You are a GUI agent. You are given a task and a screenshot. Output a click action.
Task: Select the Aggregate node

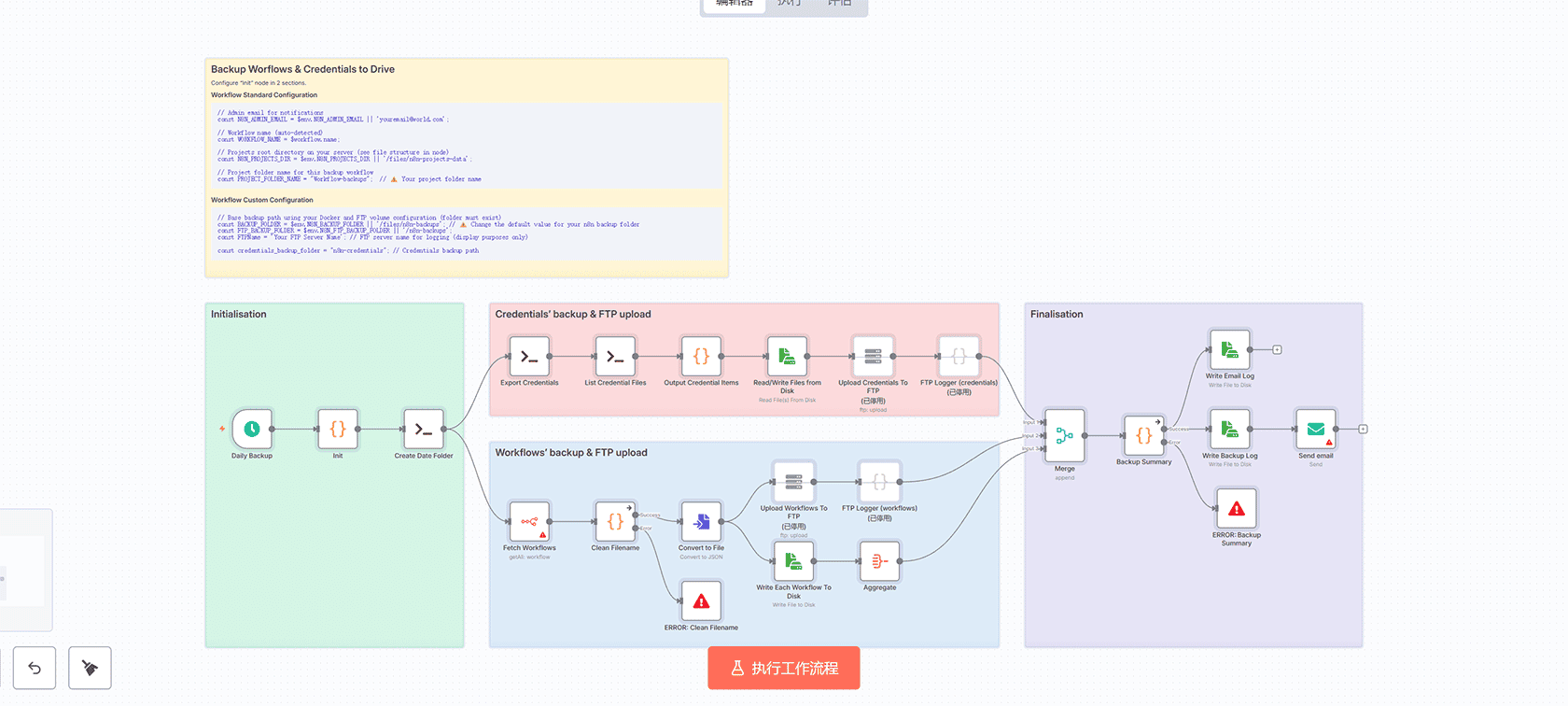coord(879,561)
